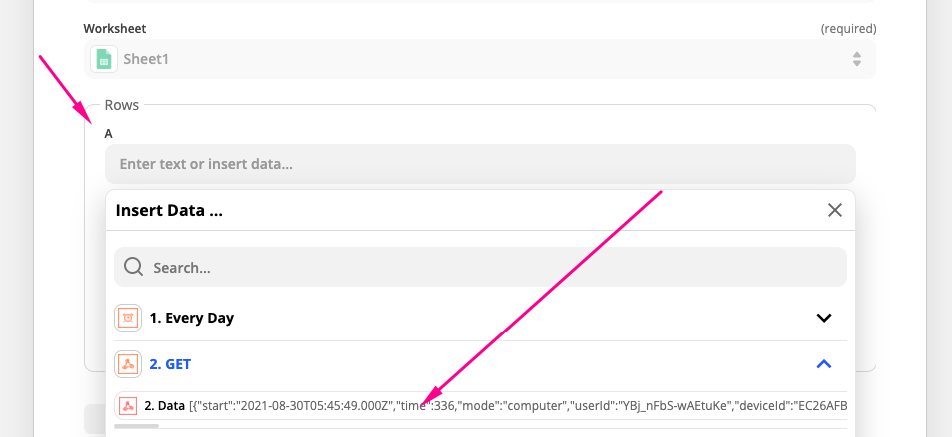Image resolution: width=952 pixels, height=437 pixels.
Task: Click the 'Insert Data ...' heading
Action: click(x=169, y=211)
